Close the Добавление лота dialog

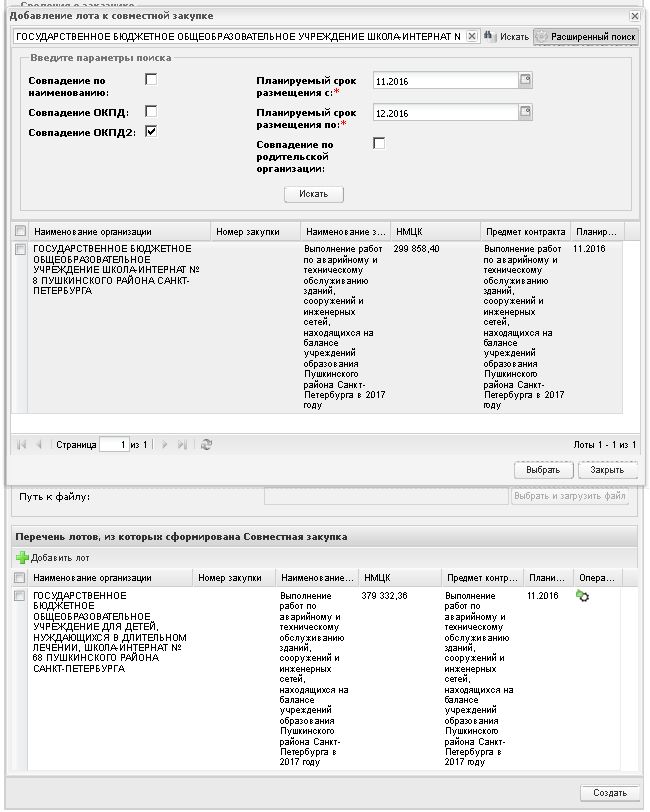click(634, 16)
